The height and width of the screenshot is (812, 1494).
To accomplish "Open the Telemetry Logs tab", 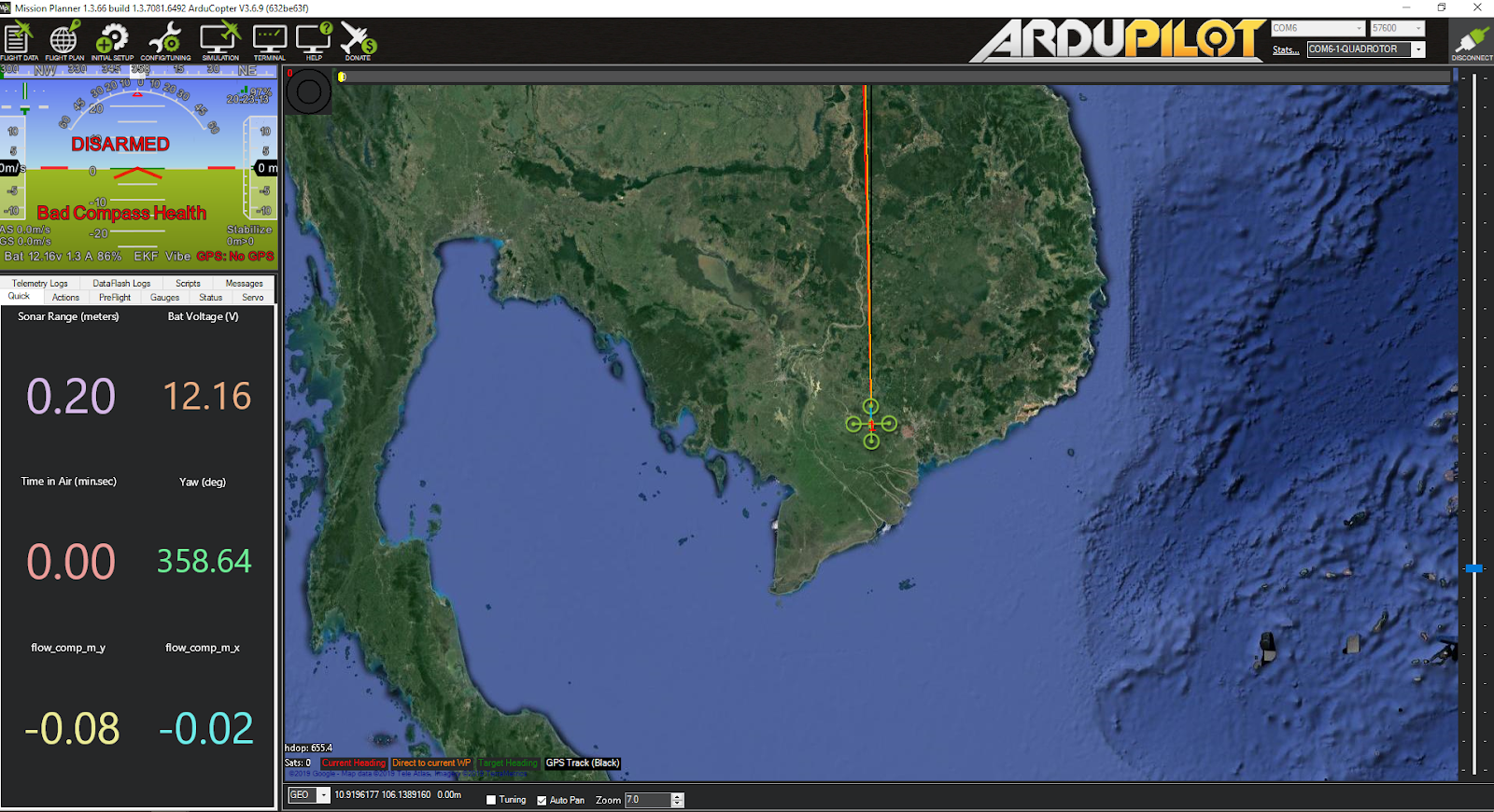I will pyautogui.click(x=40, y=284).
